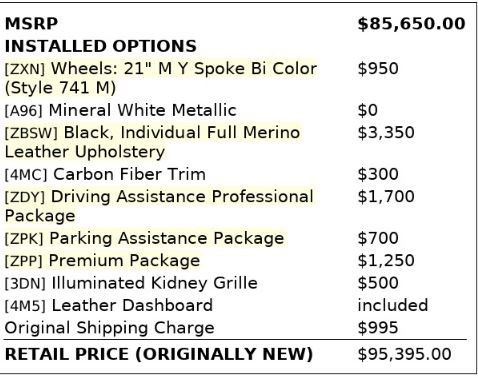This screenshot has height=378, width=478.
Task: Click the $700 parking package price
Action: (x=378, y=238)
